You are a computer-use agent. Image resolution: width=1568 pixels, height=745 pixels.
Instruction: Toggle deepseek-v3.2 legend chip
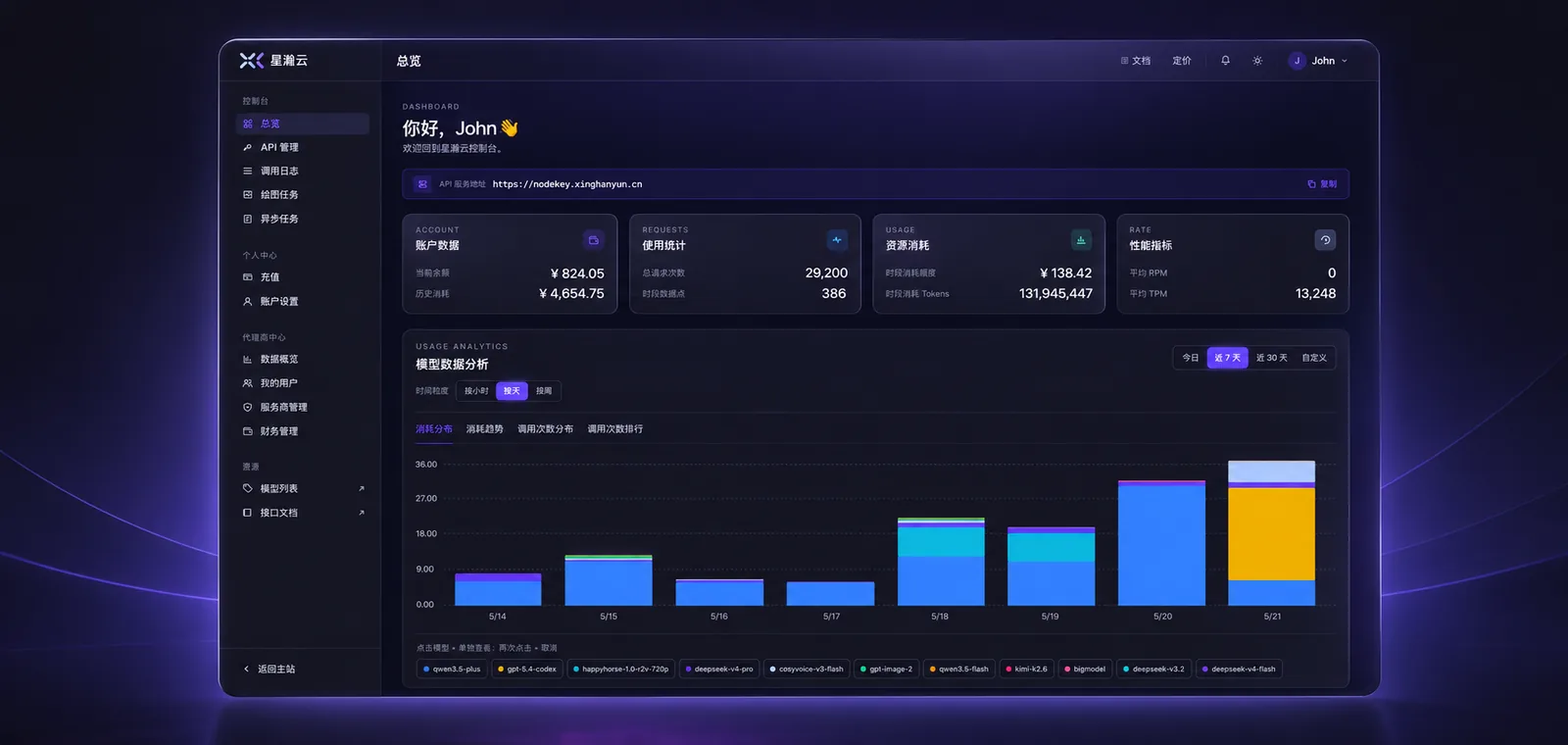1153,670
